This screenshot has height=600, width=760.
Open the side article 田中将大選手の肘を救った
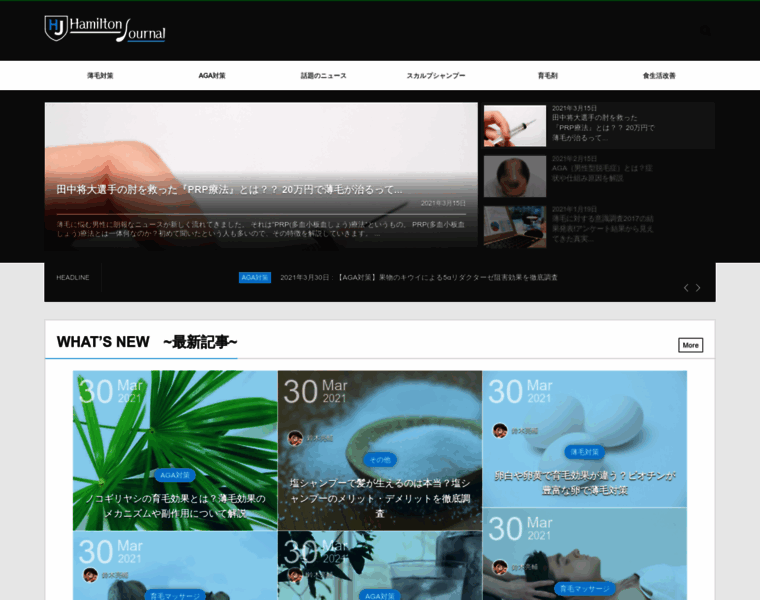point(603,128)
